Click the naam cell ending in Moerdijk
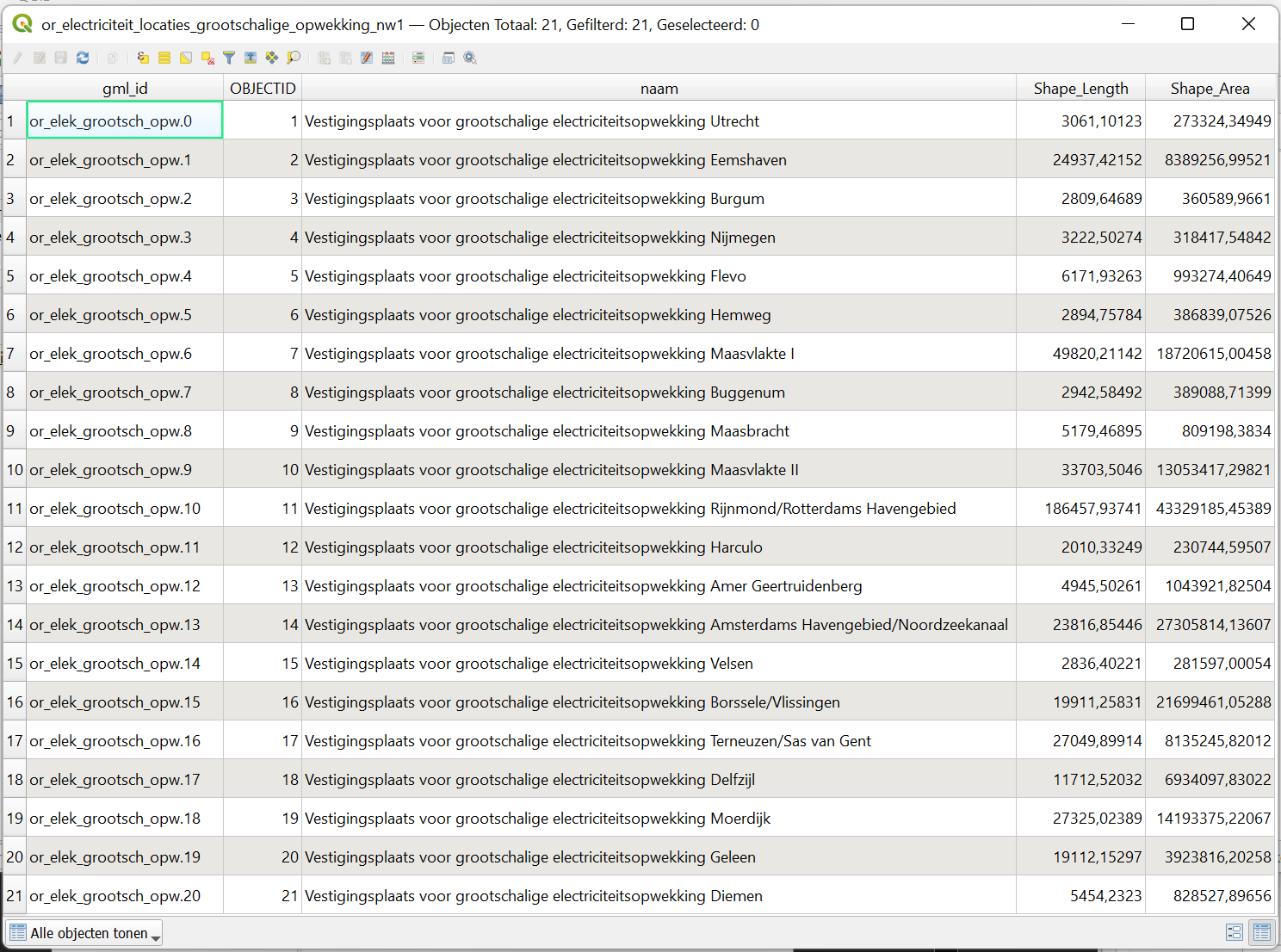Image resolution: width=1281 pixels, height=952 pixels. (659, 818)
